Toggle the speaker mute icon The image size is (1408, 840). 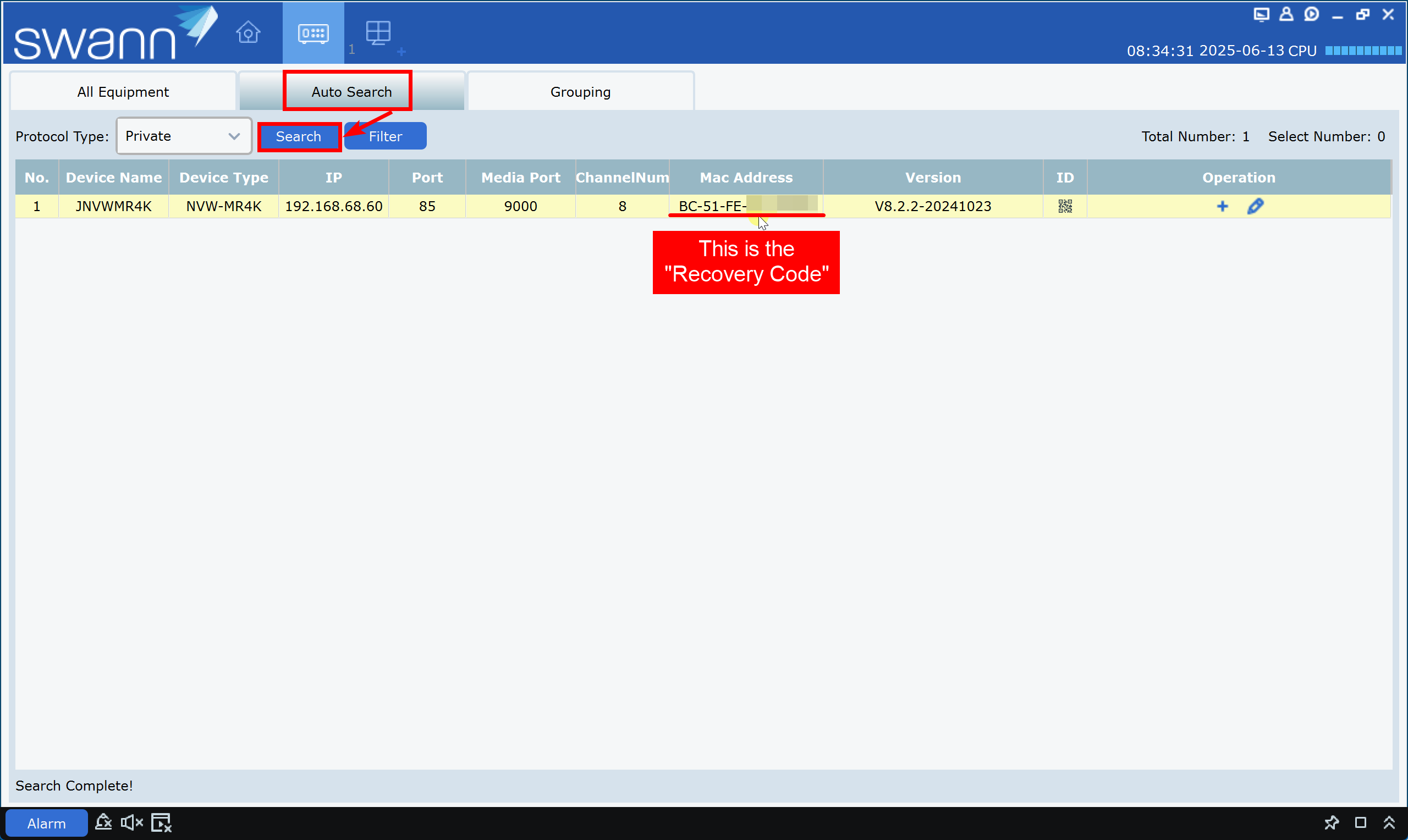(132, 822)
